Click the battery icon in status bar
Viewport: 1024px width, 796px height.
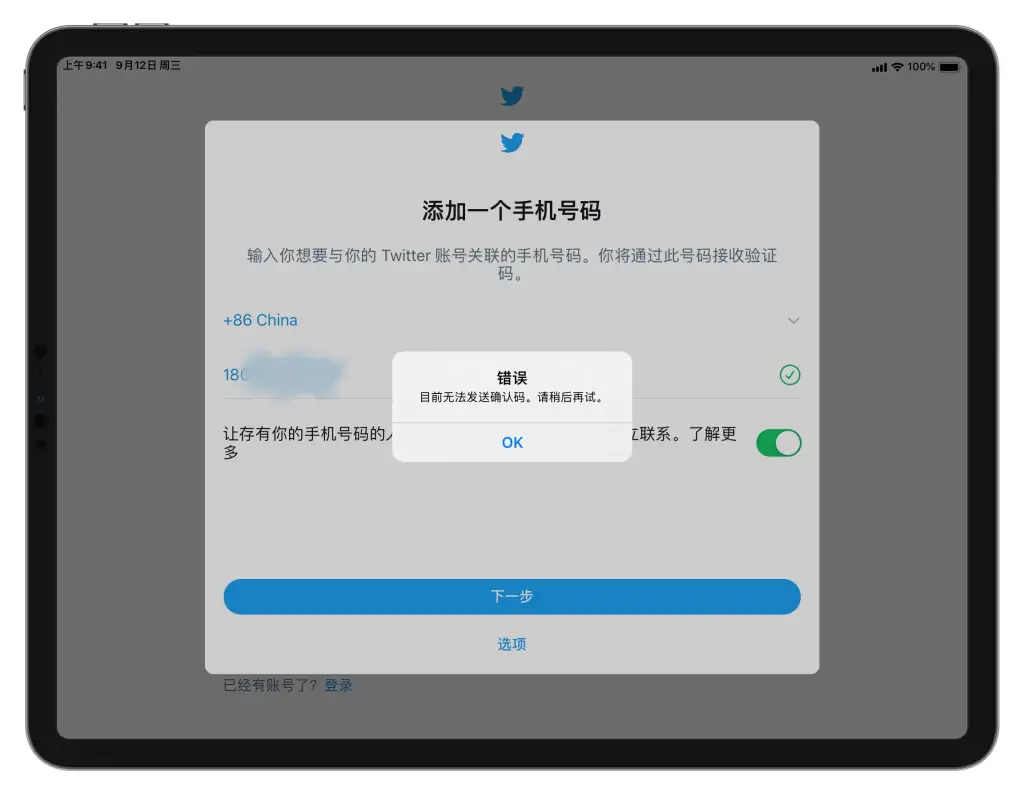point(950,67)
